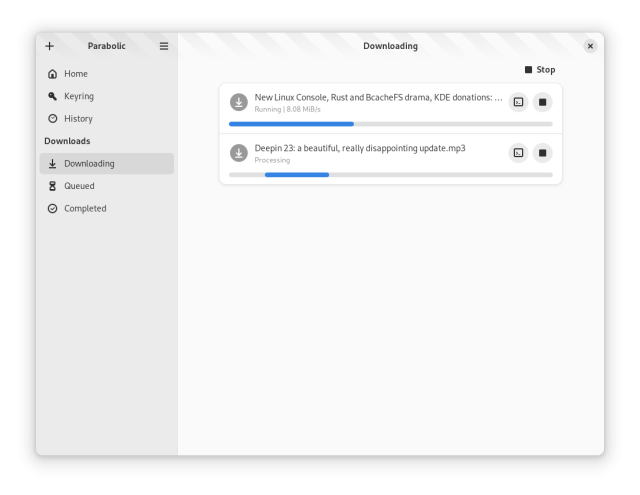Screen dimensions: 640x495
Task: Click the Deepin 23 progress bar
Action: [x=390, y=175]
